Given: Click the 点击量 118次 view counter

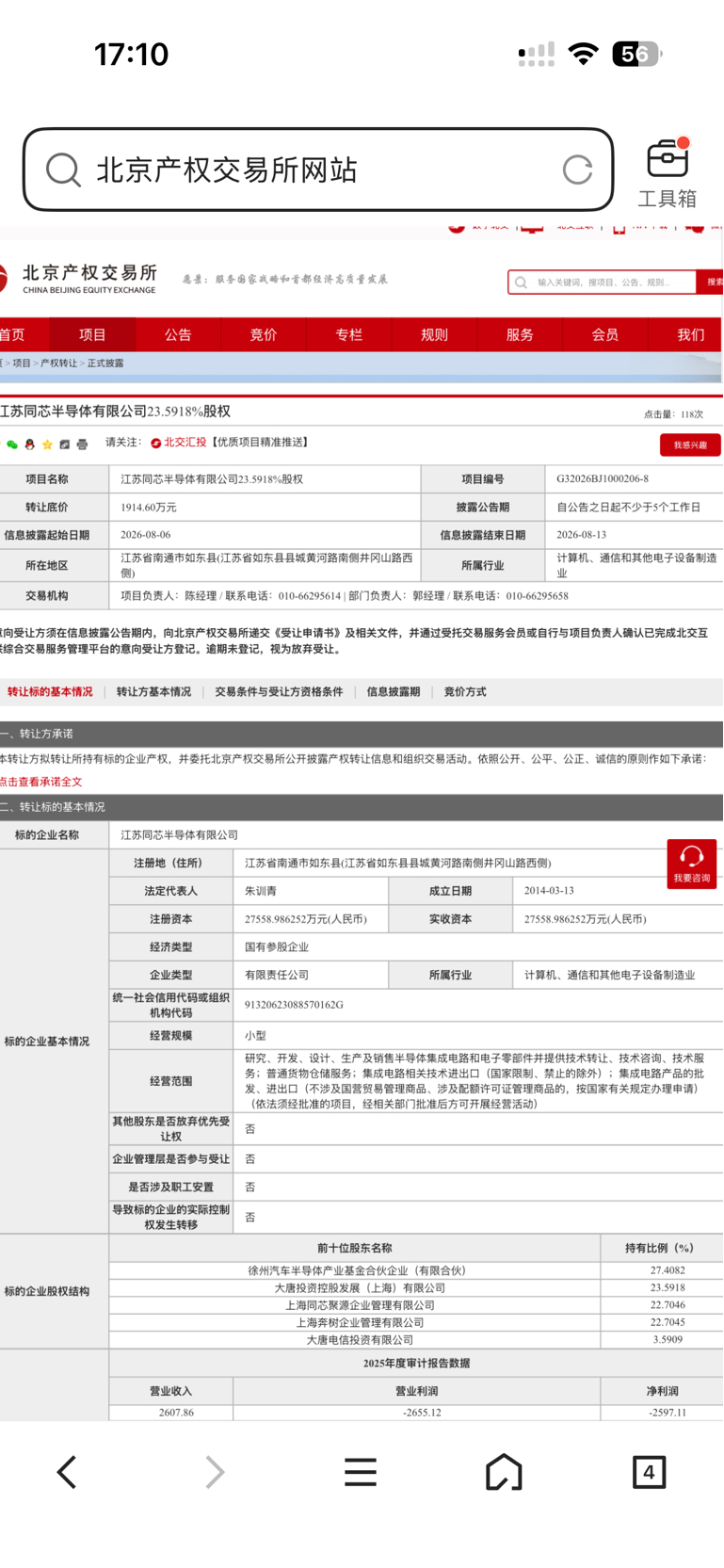Looking at the screenshot, I should 673,414.
